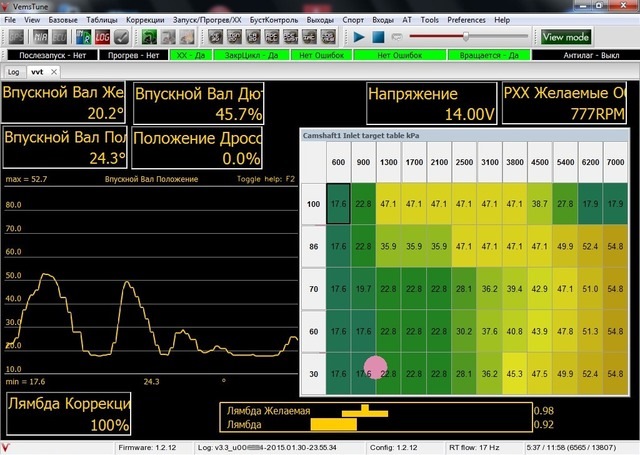Select table cell with value 27.8
The height and width of the screenshot is (455, 640).
coord(565,204)
